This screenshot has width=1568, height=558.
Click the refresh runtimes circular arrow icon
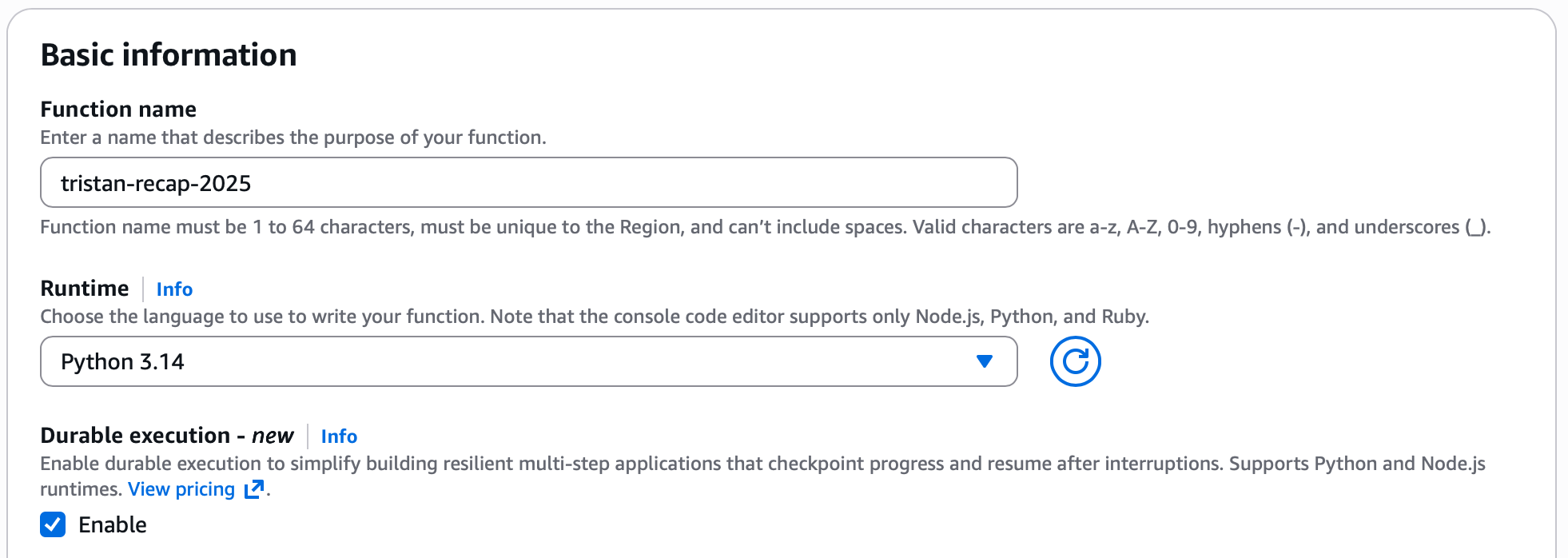[x=1075, y=361]
